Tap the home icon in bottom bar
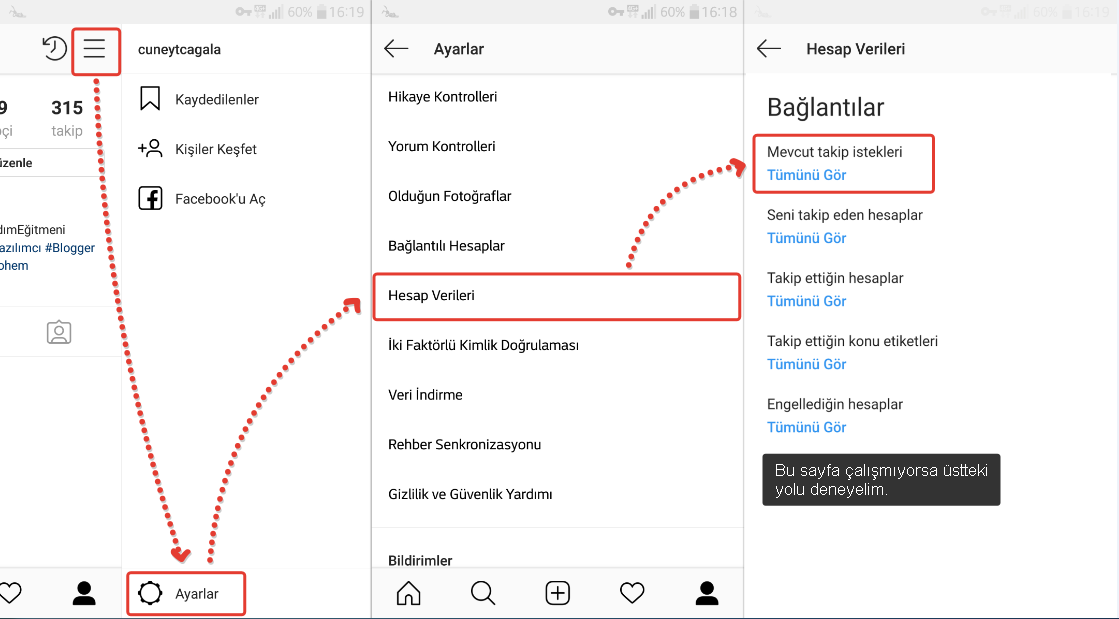Screen dimensions: 1119x619 click(x=409, y=593)
